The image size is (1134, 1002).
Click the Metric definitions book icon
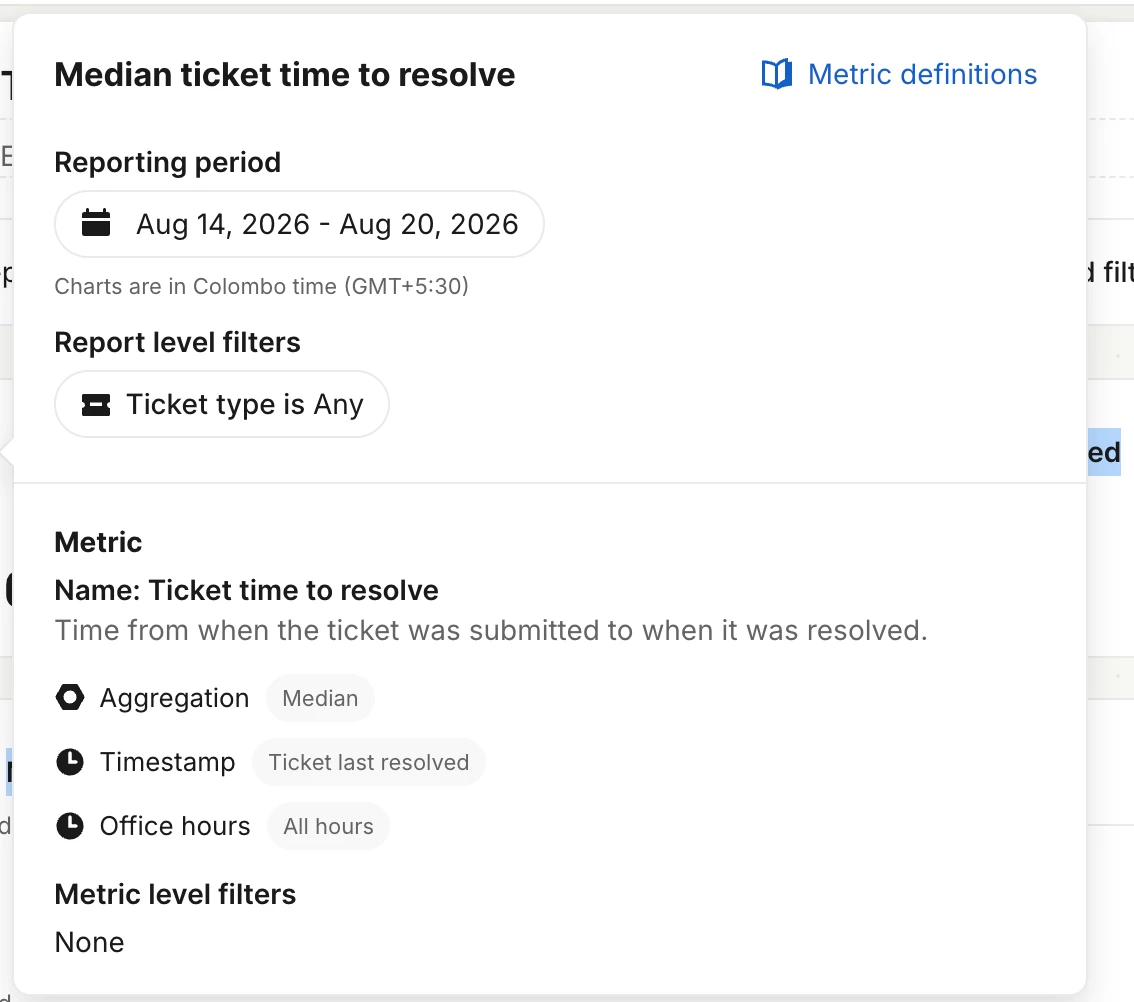pos(777,75)
